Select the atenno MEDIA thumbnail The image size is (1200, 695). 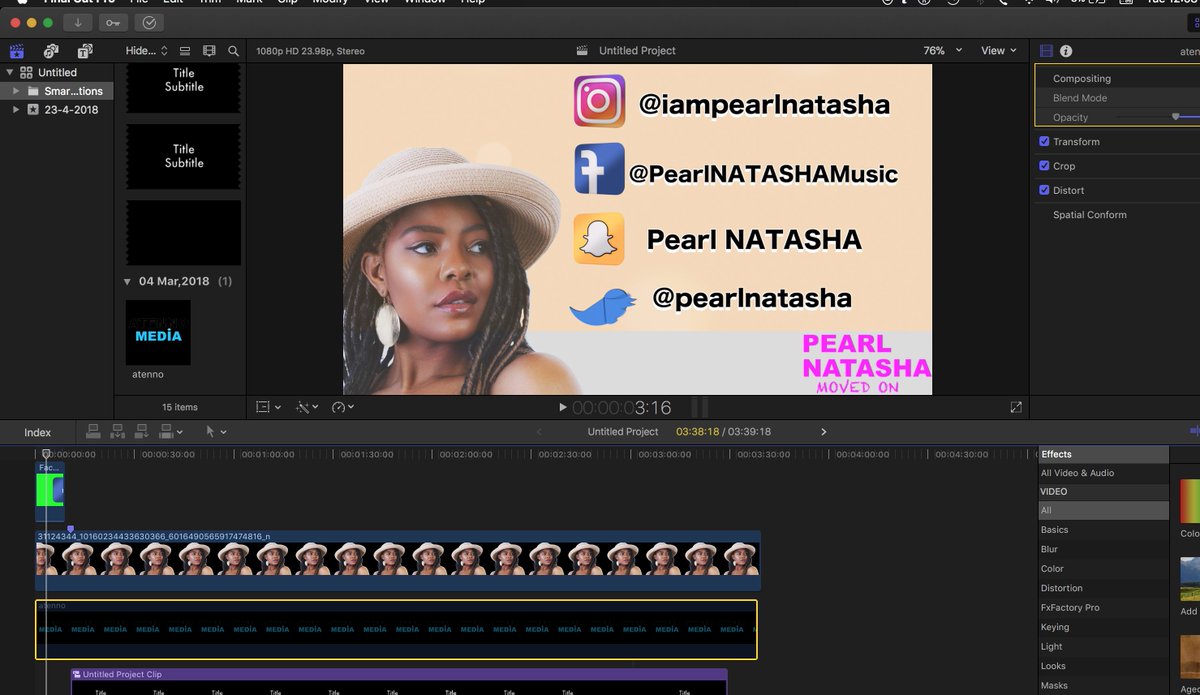pos(158,333)
